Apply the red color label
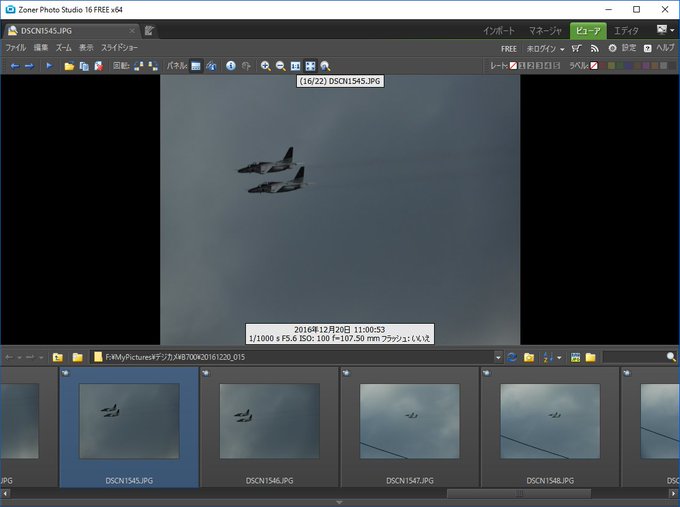This screenshot has height=507, width=680. (x=603, y=66)
